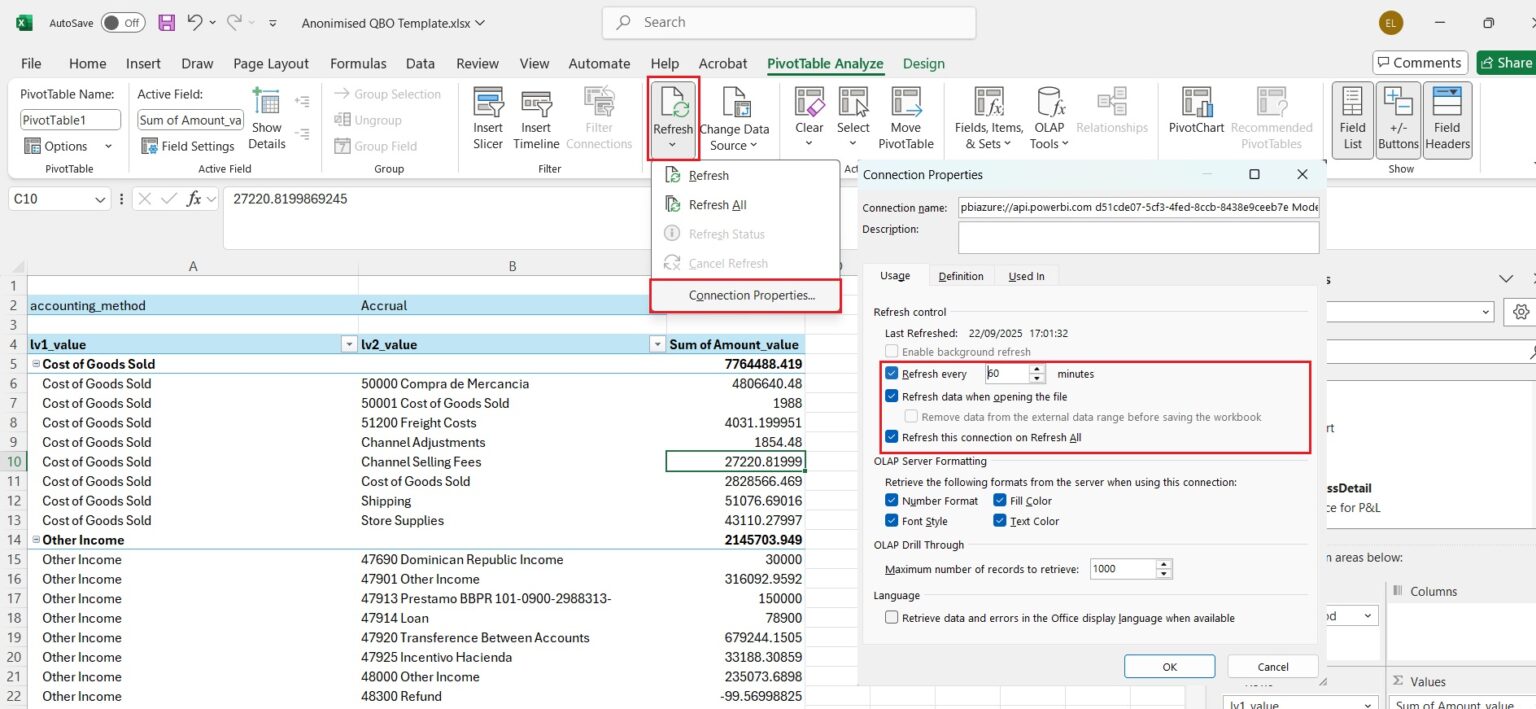The width and height of the screenshot is (1536, 709).
Task: Open Fields, Items, & Sets tool
Action: [x=989, y=118]
